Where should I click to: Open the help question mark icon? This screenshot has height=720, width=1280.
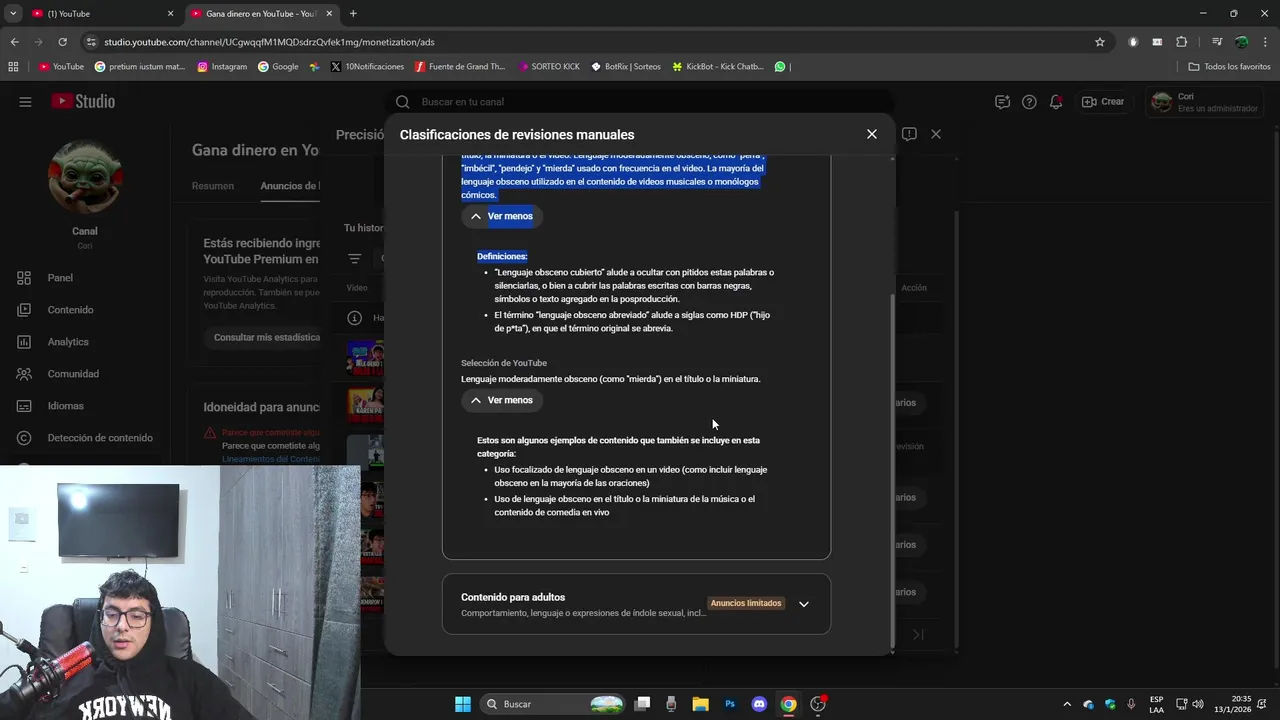pyautogui.click(x=1029, y=102)
